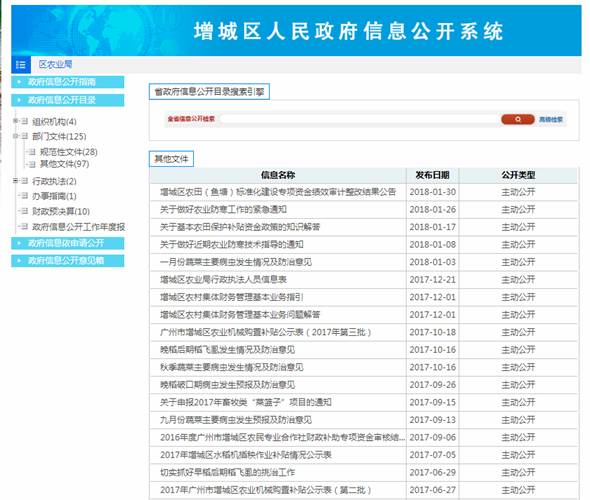
Task: Open 秋季蔬菜主要病虫发生情况及防治意见
Action: (x=232, y=367)
